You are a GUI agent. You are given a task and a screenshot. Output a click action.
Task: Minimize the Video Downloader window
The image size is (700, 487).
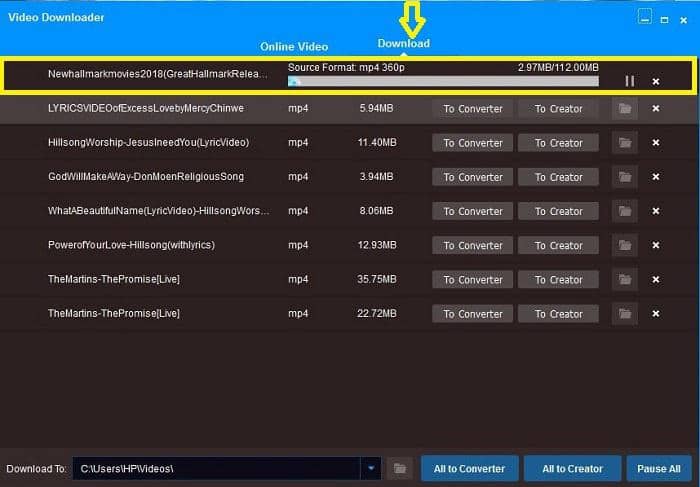[645, 17]
